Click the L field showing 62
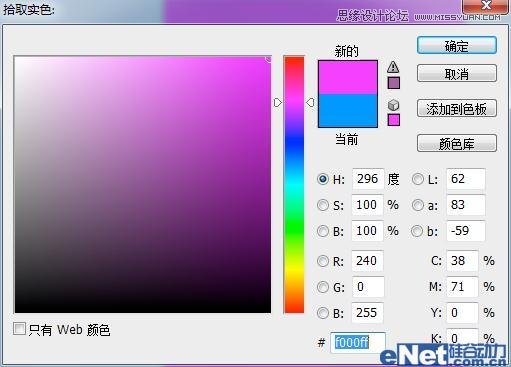 pyautogui.click(x=465, y=179)
